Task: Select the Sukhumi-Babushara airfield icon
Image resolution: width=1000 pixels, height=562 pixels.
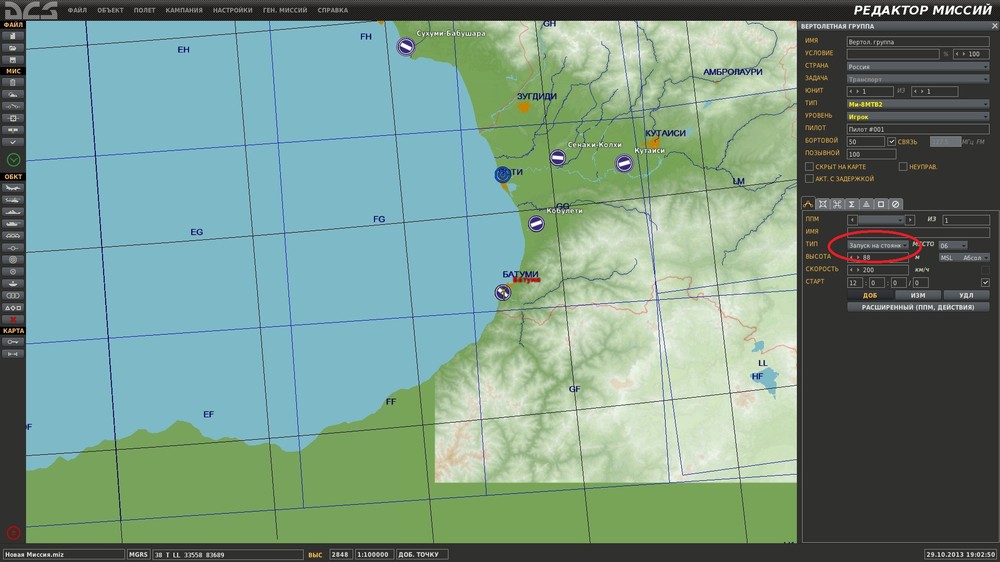Action: tap(405, 46)
